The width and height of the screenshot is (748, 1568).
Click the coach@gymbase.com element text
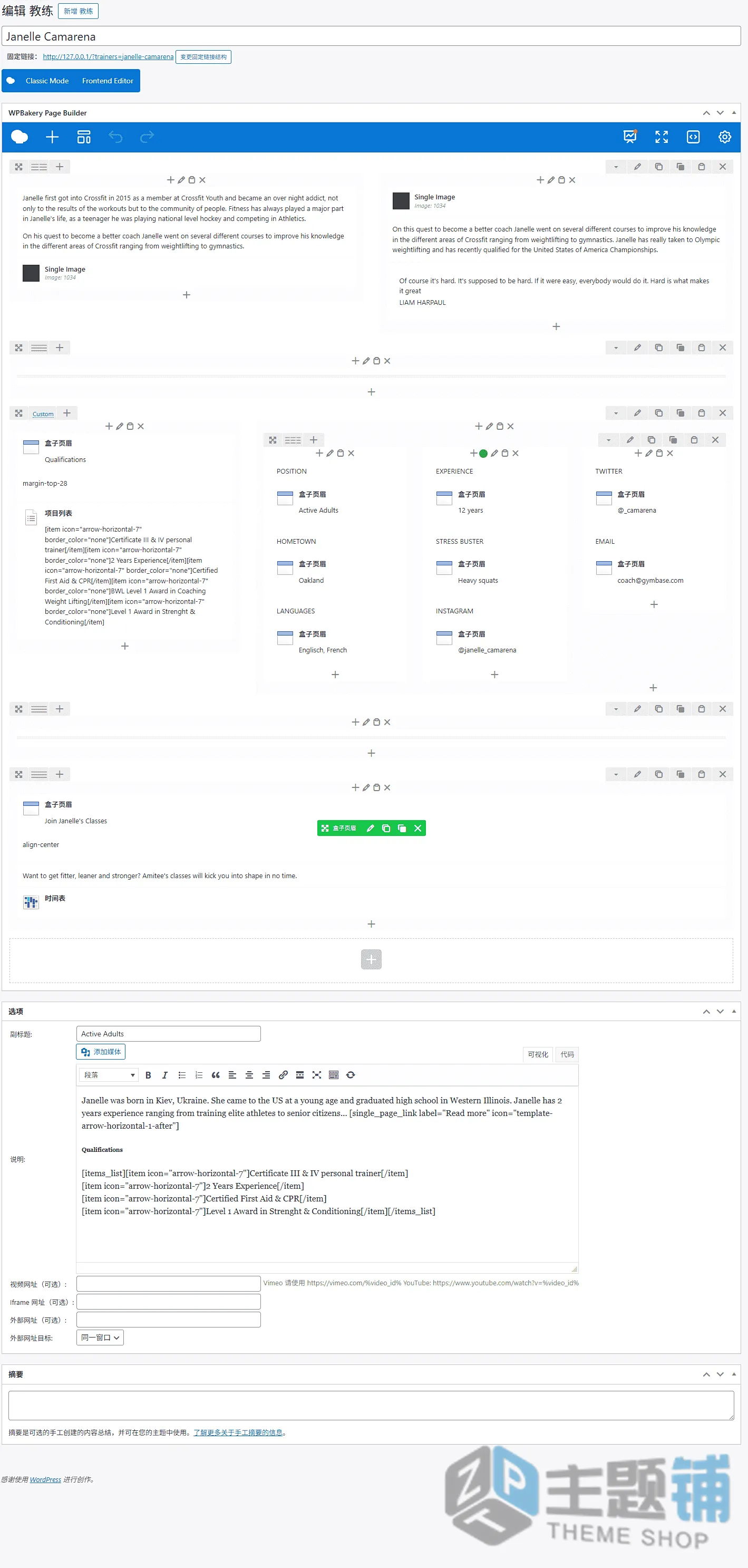[650, 581]
